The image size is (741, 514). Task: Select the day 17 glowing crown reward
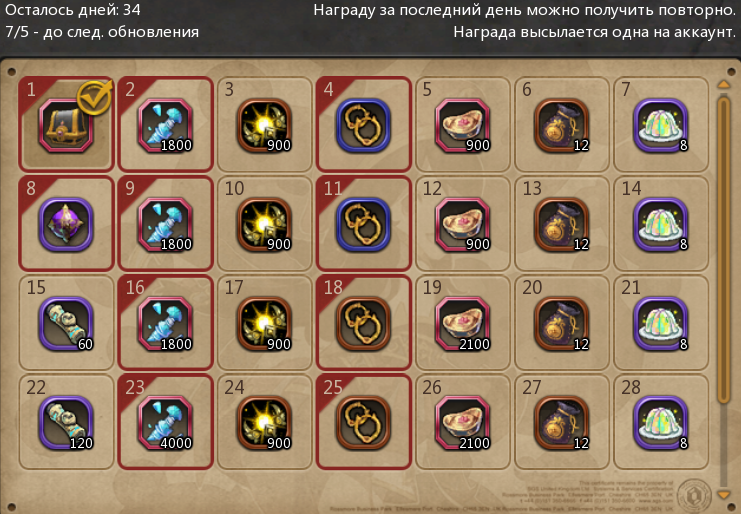(x=264, y=324)
